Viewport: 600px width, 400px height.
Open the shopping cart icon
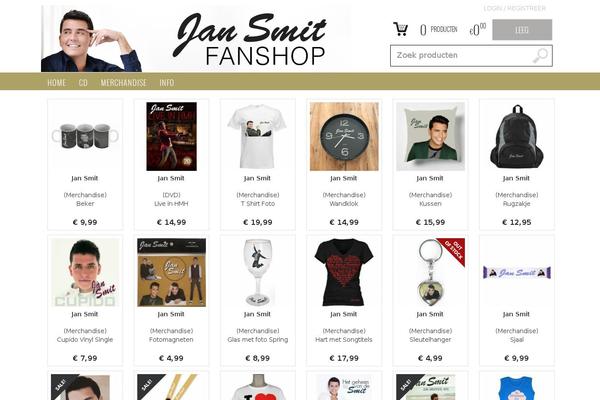[x=400, y=29]
